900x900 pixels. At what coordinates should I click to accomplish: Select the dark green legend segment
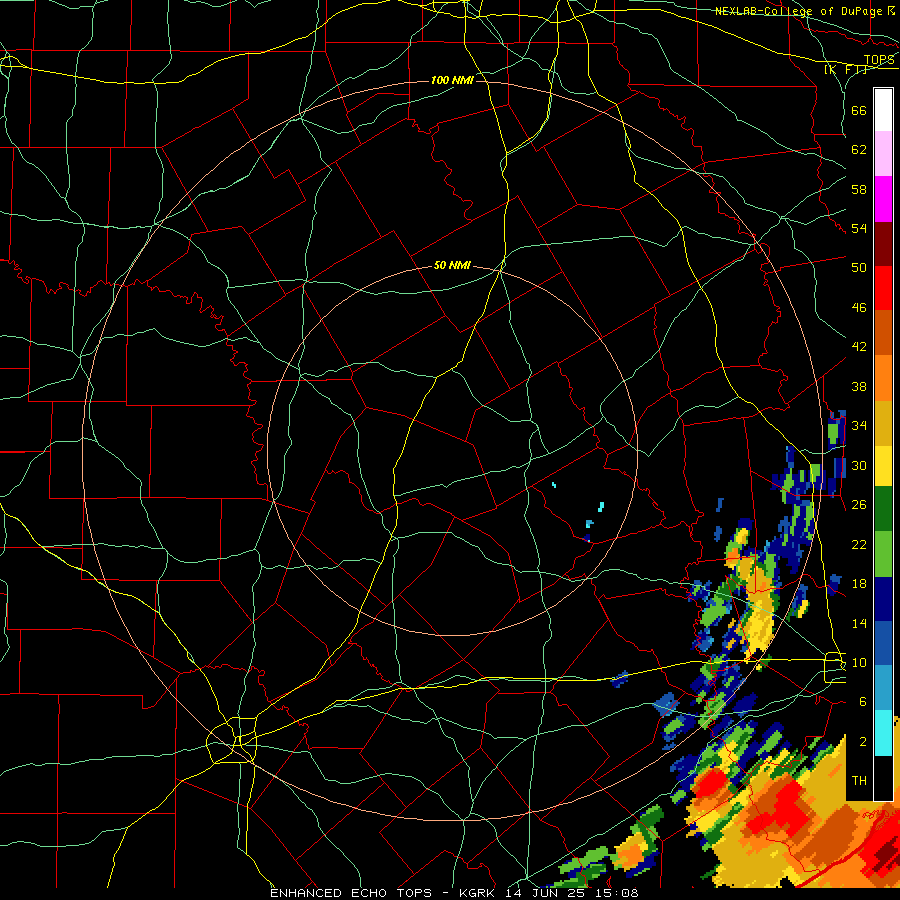click(x=883, y=509)
